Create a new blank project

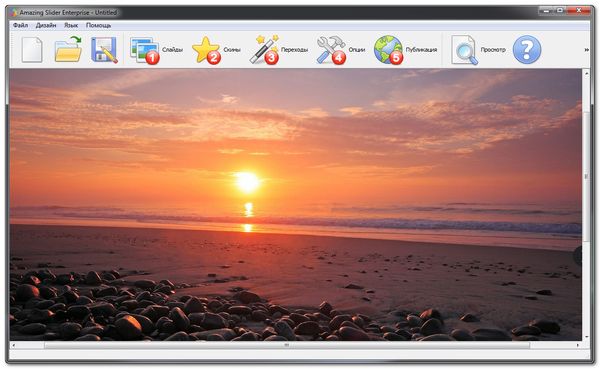pos(32,50)
